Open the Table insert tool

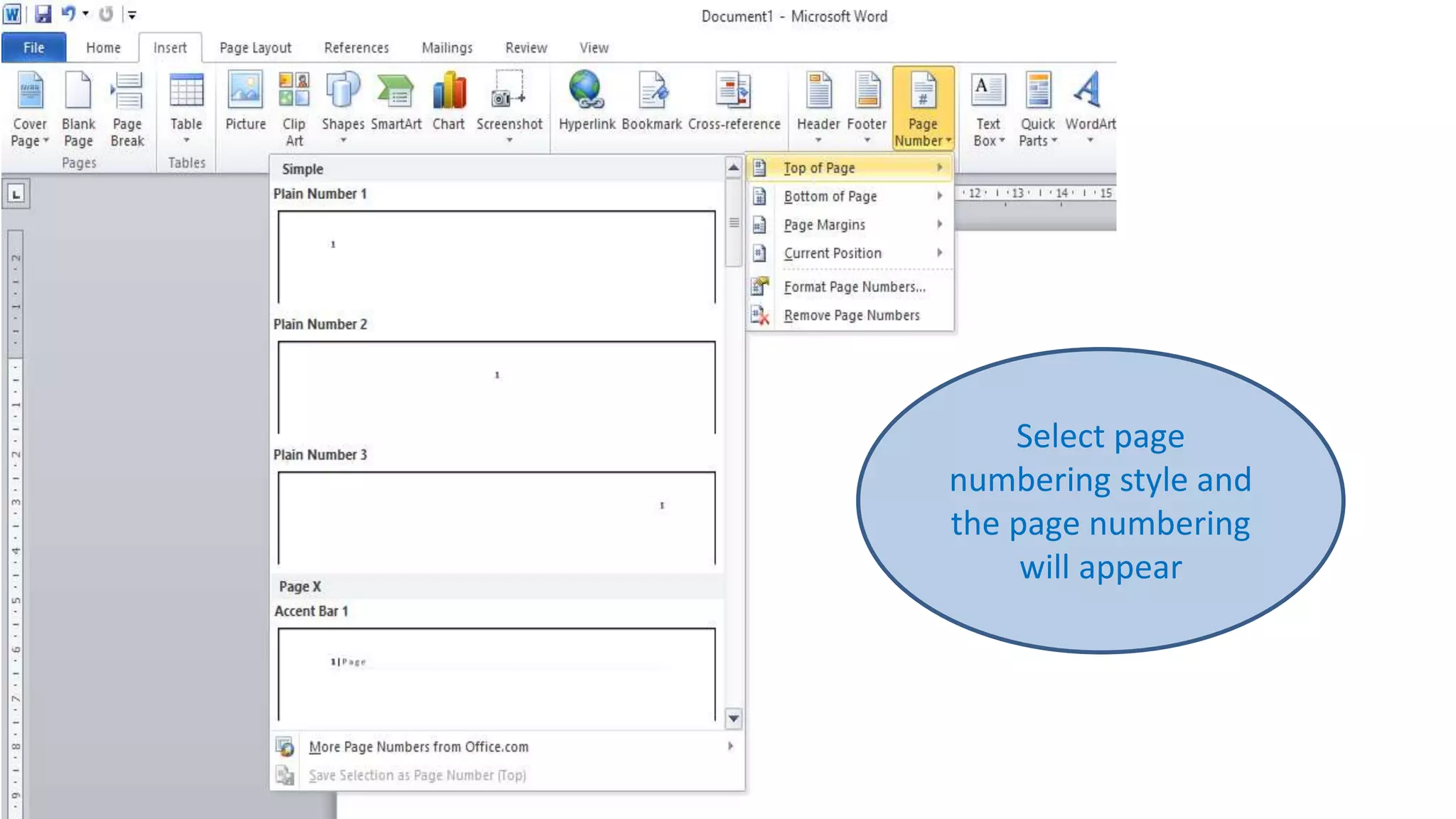186,108
